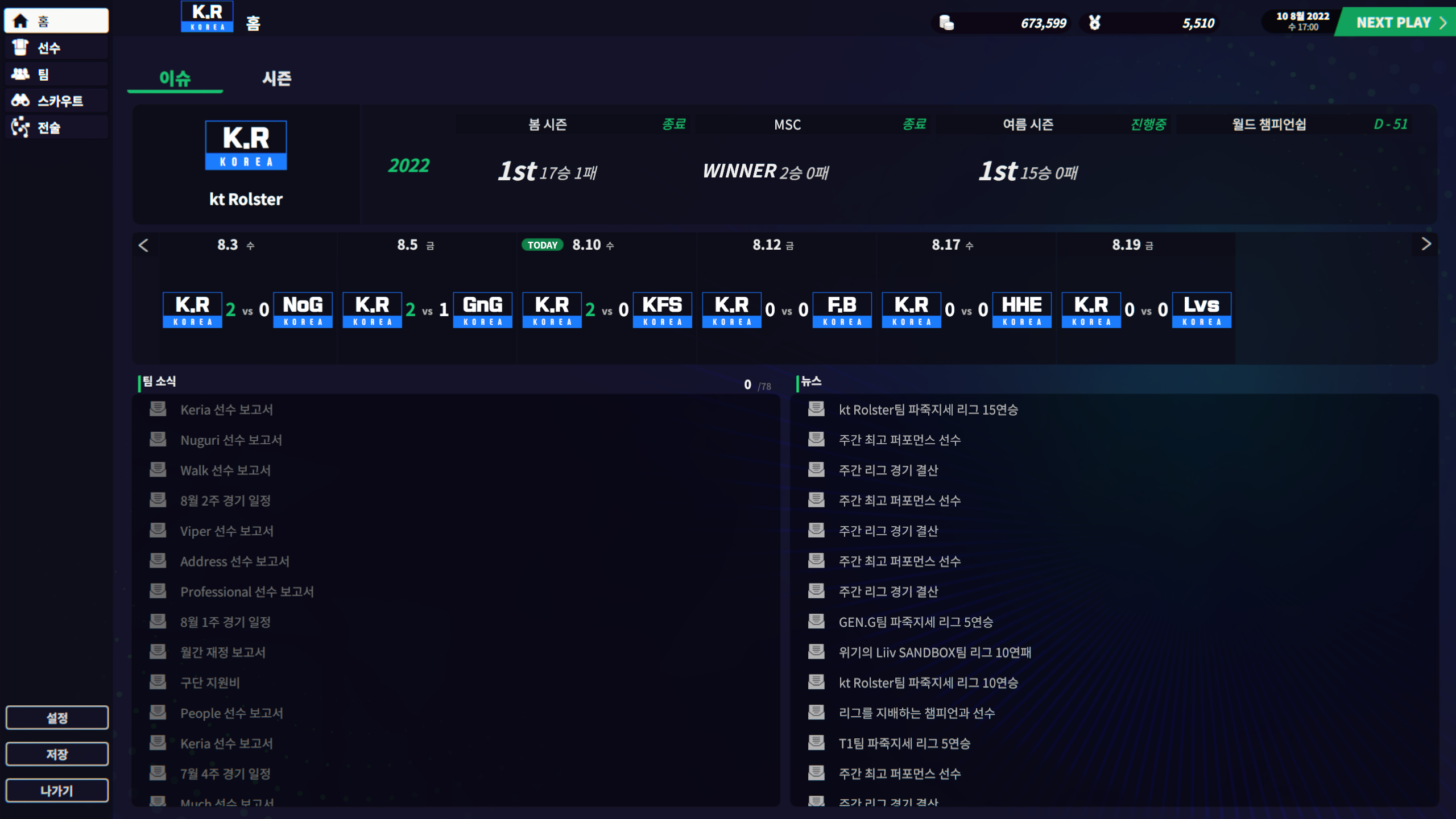Read 8월 1주 경기 일정 message
Screen dimensions: 1456x819
point(225,622)
